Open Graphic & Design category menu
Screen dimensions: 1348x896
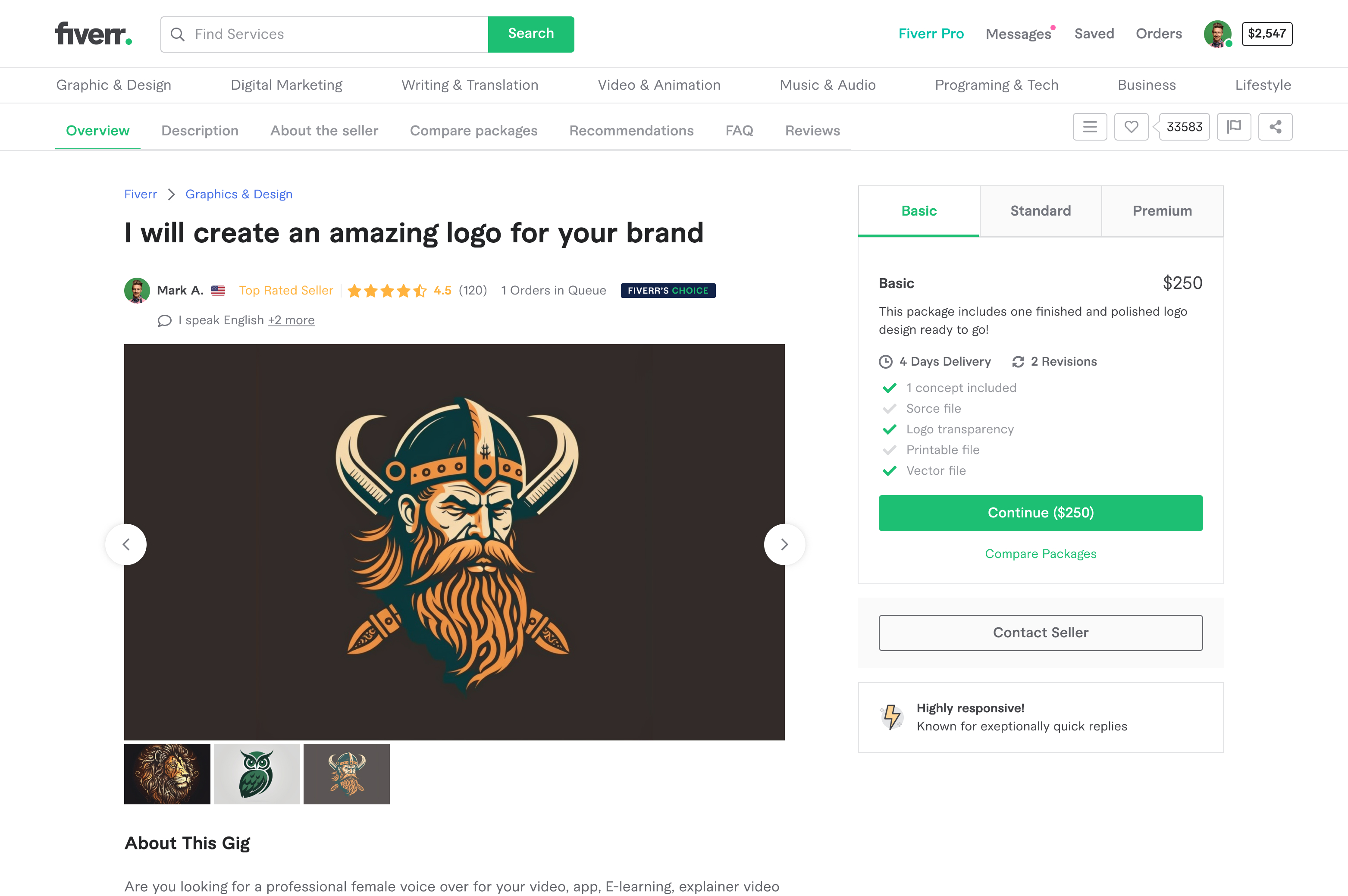pyautogui.click(x=114, y=85)
